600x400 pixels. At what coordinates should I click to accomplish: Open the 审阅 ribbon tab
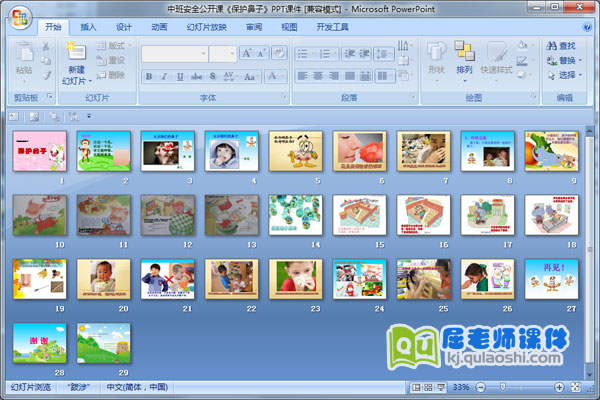254,27
